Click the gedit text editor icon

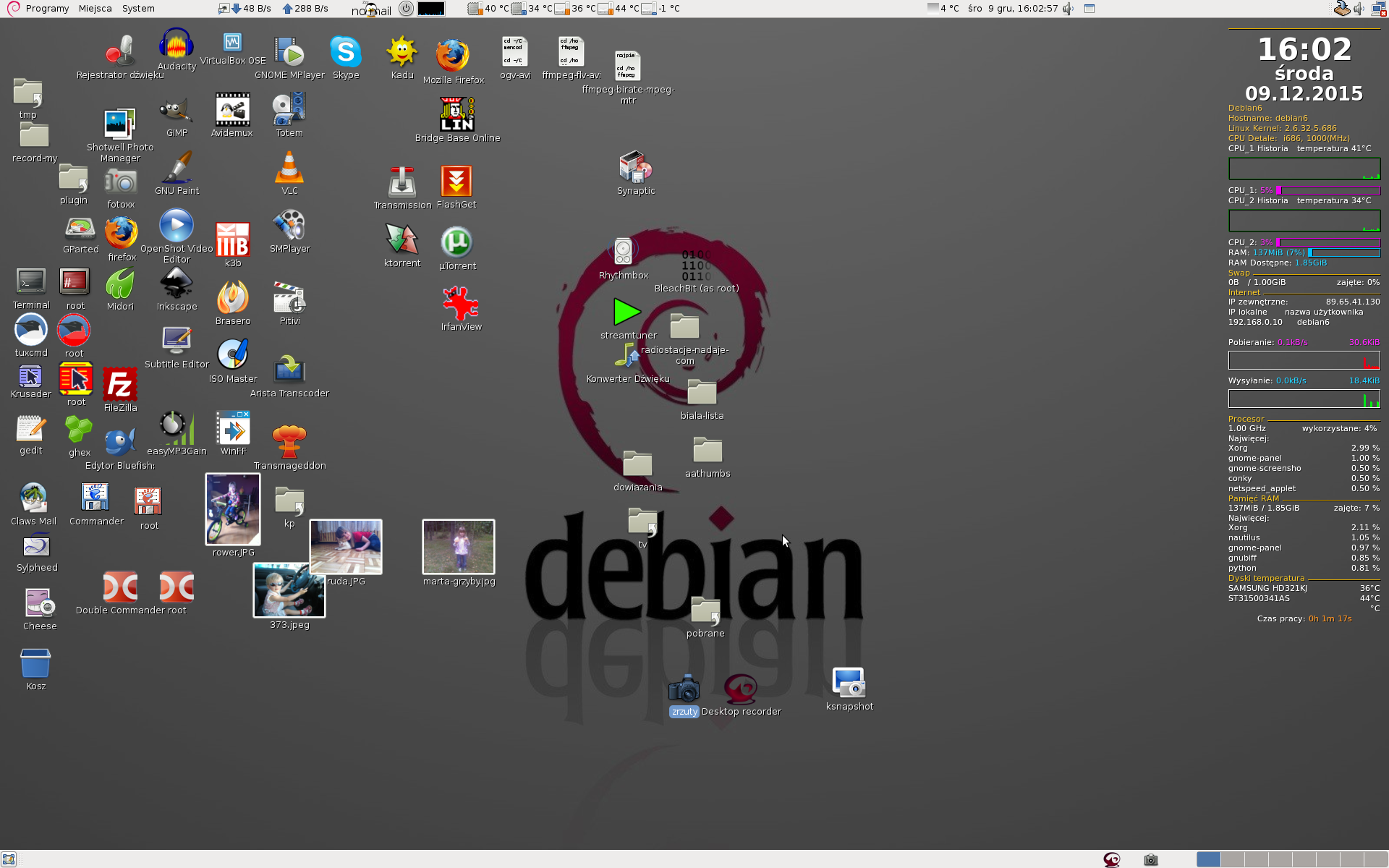point(30,427)
